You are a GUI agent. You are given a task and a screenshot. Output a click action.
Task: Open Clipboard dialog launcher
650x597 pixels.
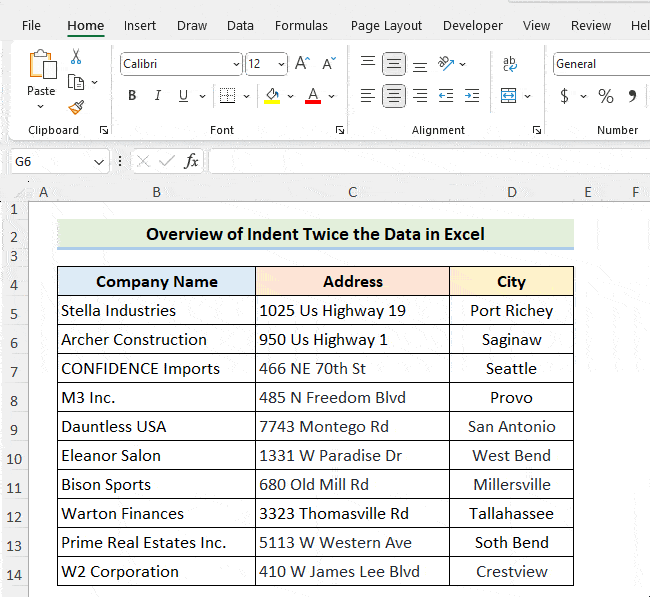pyautogui.click(x=104, y=130)
